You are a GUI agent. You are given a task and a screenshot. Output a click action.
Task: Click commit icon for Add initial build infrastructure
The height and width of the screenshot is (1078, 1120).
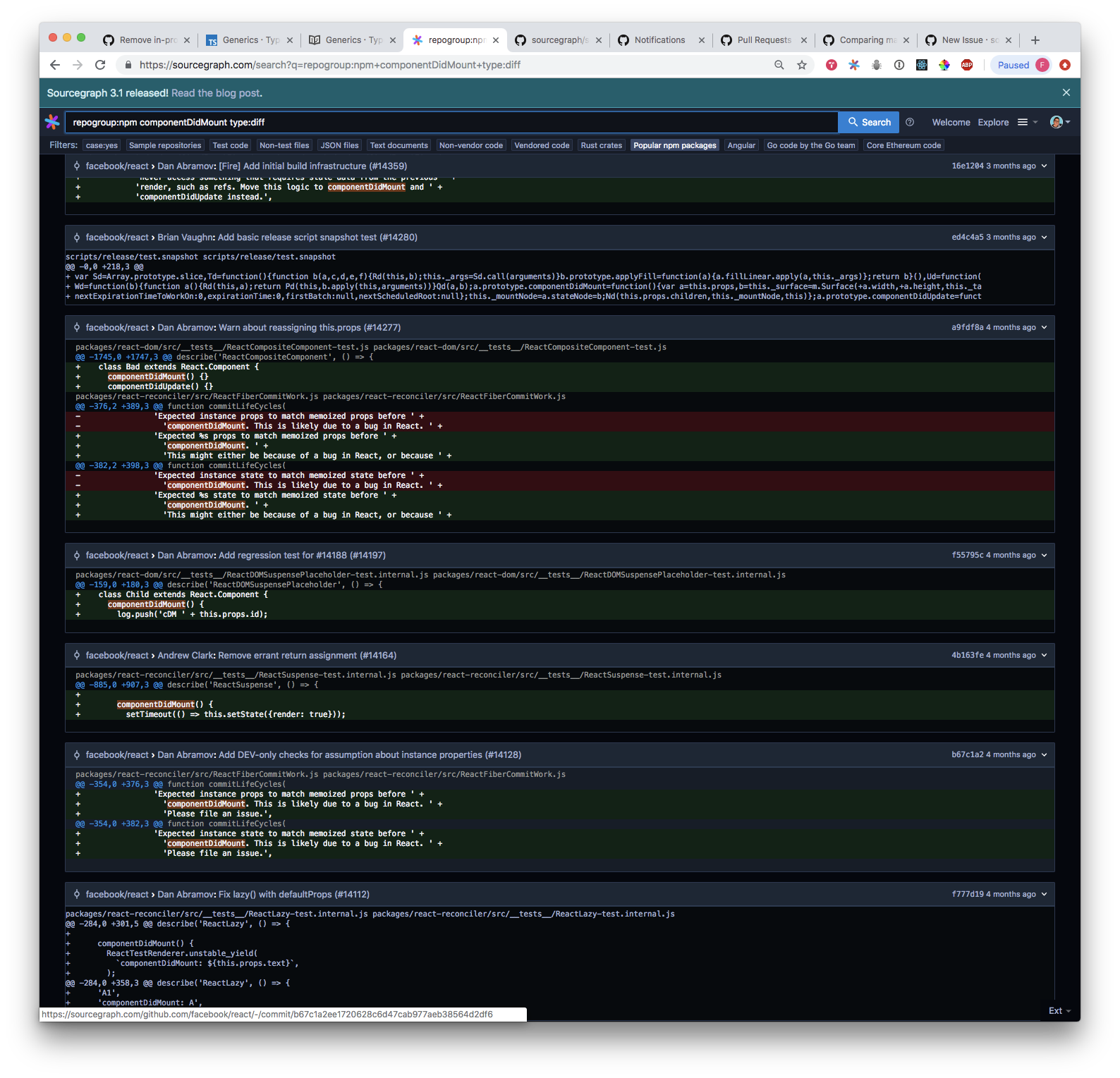[77, 166]
